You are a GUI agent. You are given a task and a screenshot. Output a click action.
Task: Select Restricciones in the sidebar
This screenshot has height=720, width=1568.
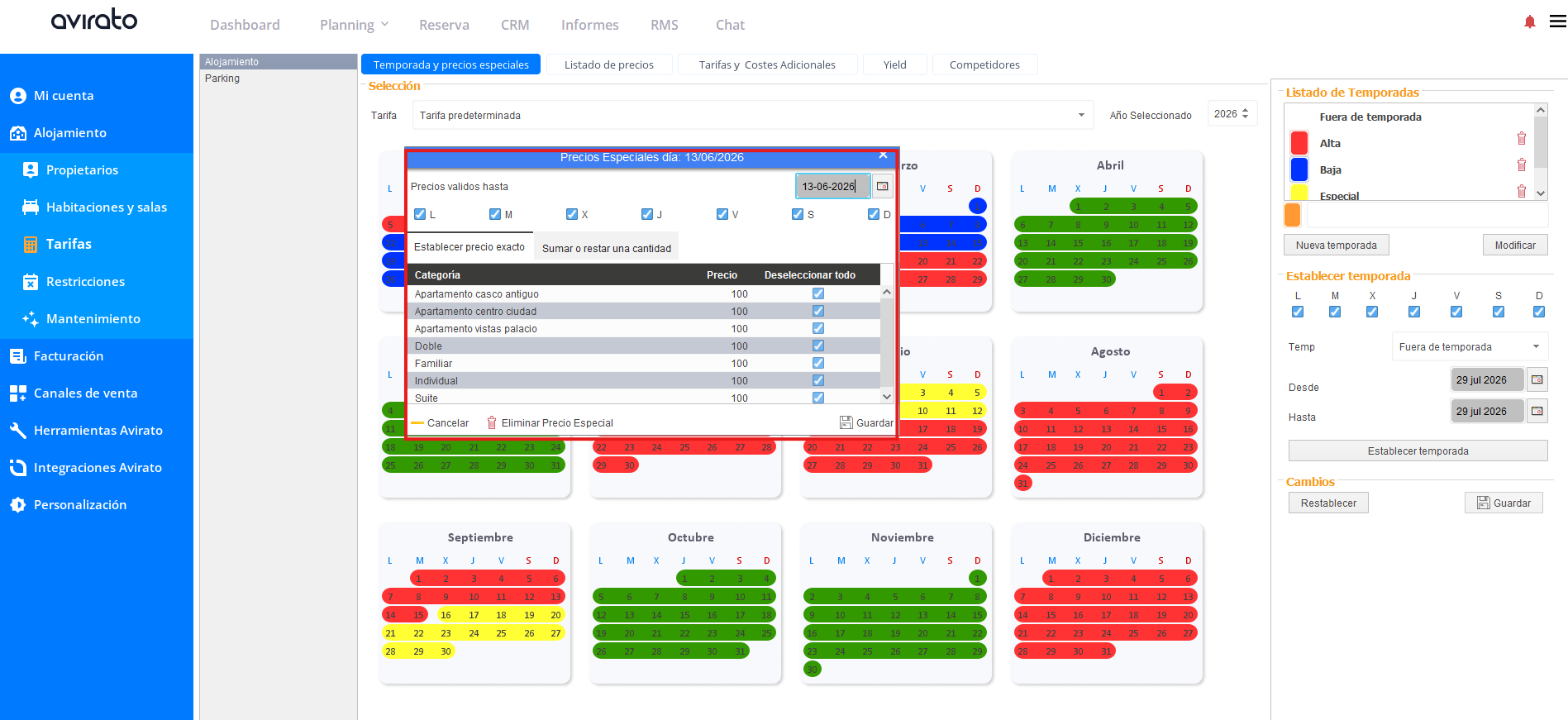tap(85, 281)
